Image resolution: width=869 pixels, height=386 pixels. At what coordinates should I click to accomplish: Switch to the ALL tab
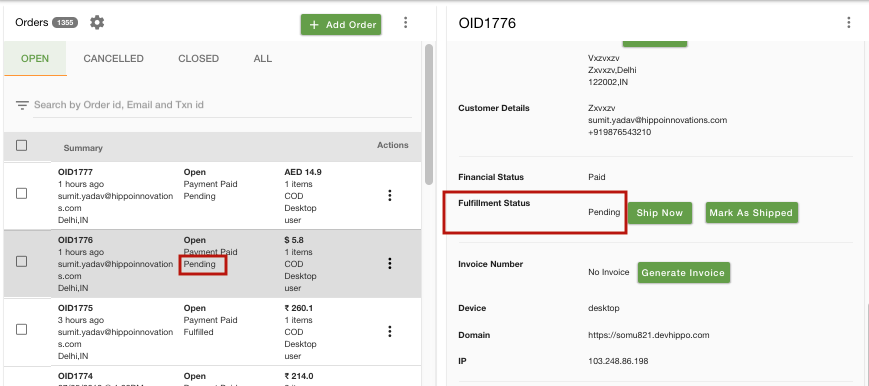(263, 58)
